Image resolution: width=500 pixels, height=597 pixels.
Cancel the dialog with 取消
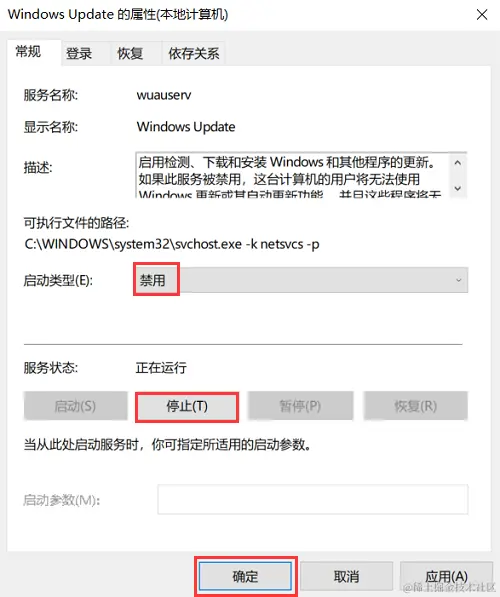click(347, 576)
